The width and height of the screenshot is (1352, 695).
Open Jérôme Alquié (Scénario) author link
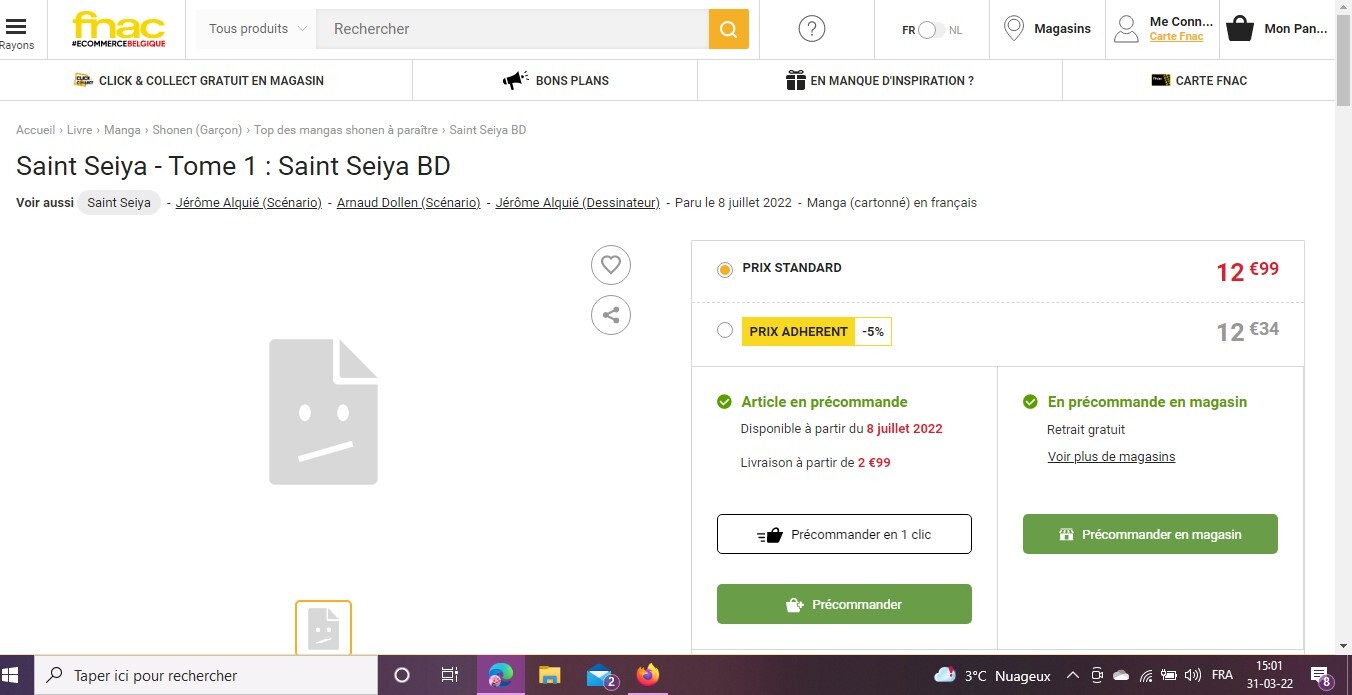click(249, 202)
